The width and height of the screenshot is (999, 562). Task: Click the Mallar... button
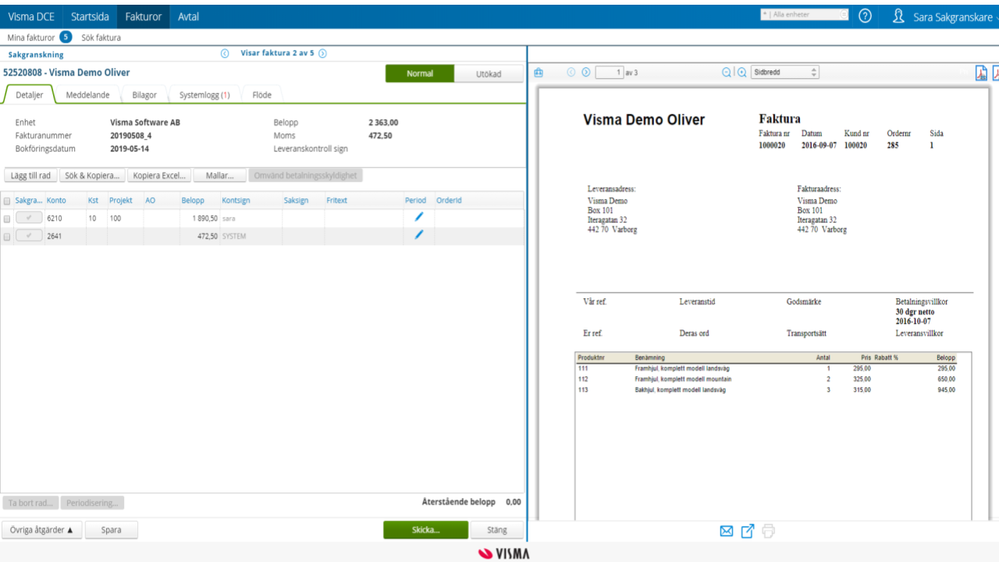[220, 175]
